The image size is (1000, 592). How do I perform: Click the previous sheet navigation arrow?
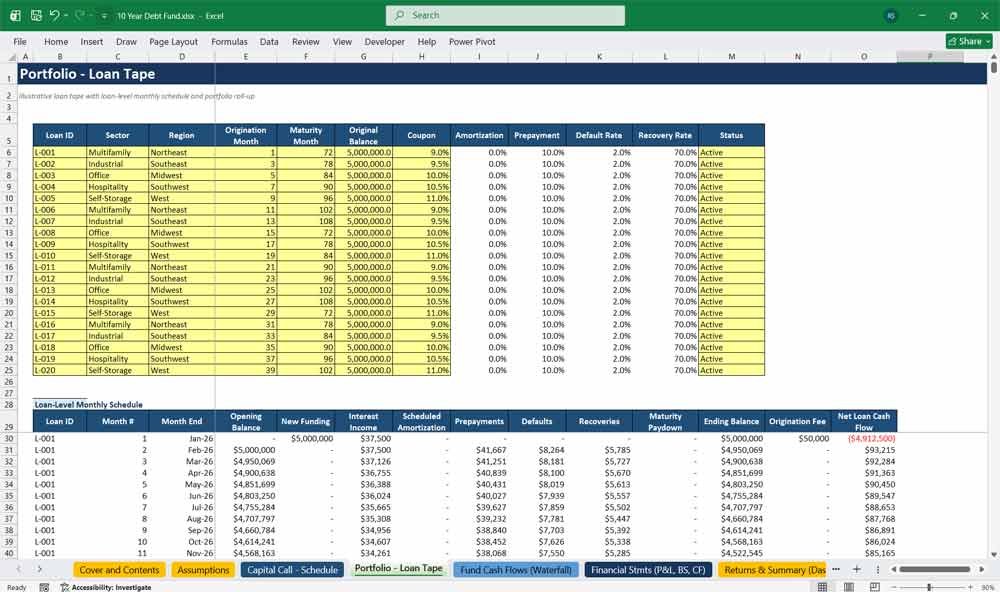pos(18,569)
